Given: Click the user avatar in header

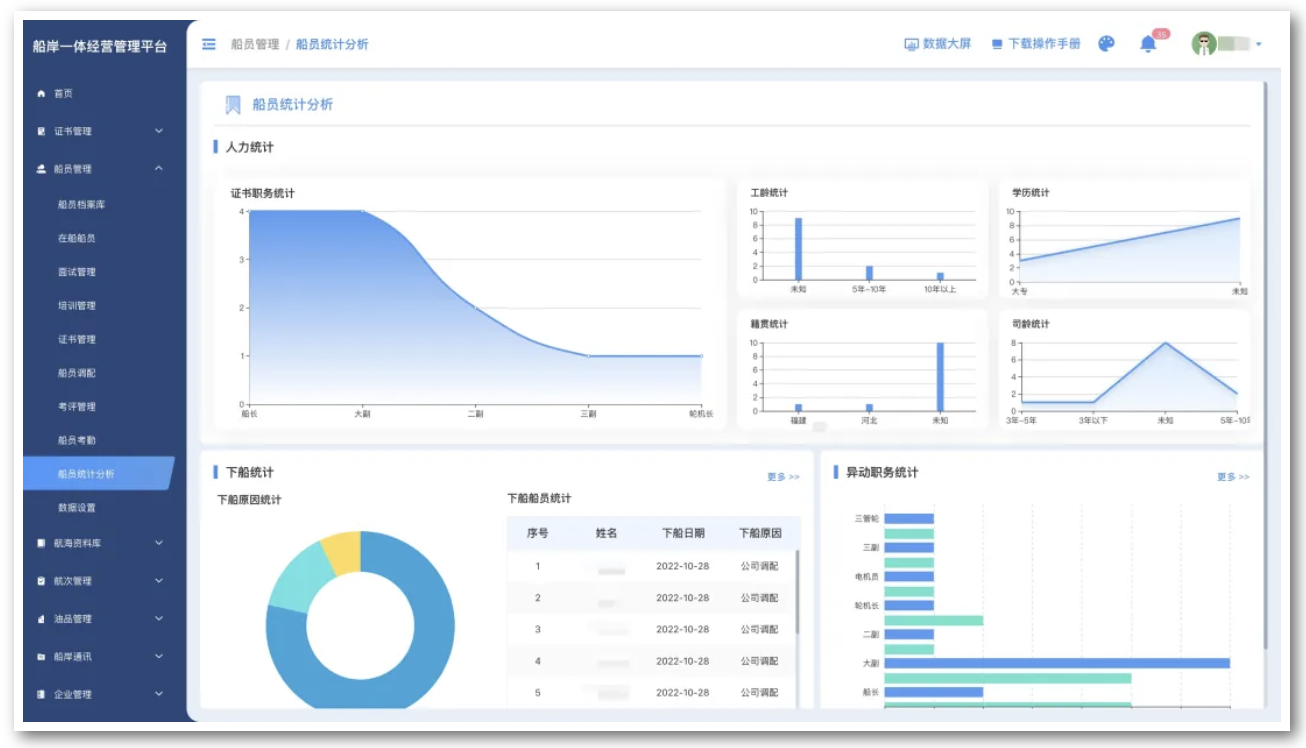Looking at the screenshot, I should pyautogui.click(x=1204, y=44).
